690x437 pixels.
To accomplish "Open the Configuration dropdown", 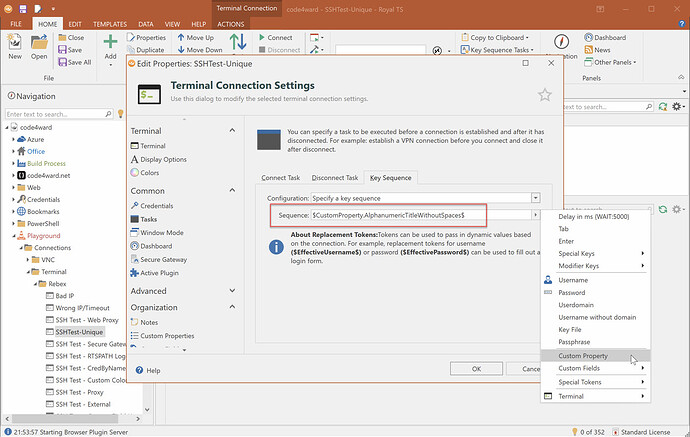I will (x=536, y=198).
